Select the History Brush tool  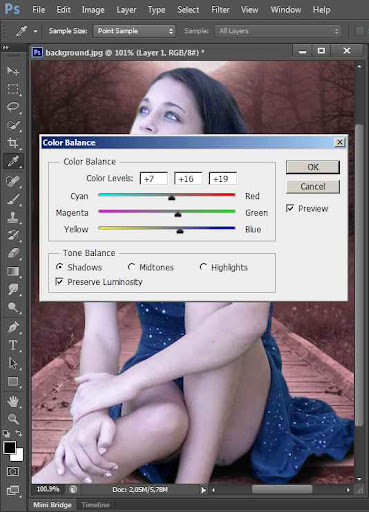click(x=13, y=235)
